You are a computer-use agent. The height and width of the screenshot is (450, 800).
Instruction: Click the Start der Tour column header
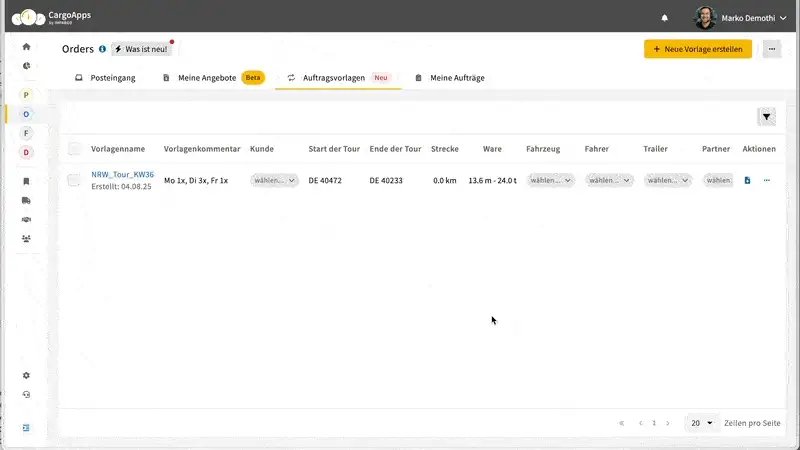(334, 148)
